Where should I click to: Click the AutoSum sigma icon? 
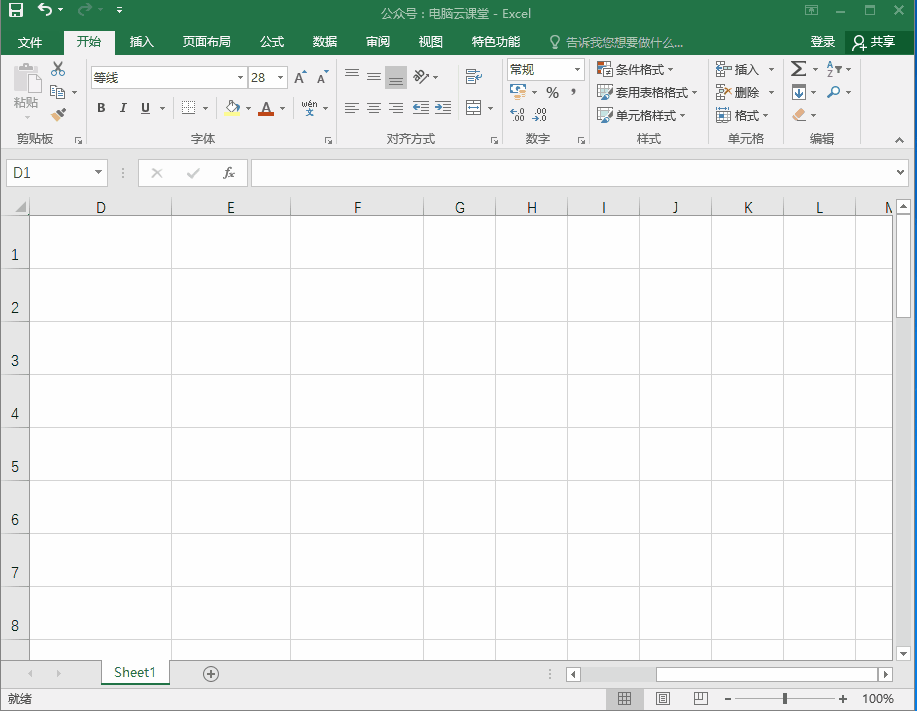coord(798,69)
